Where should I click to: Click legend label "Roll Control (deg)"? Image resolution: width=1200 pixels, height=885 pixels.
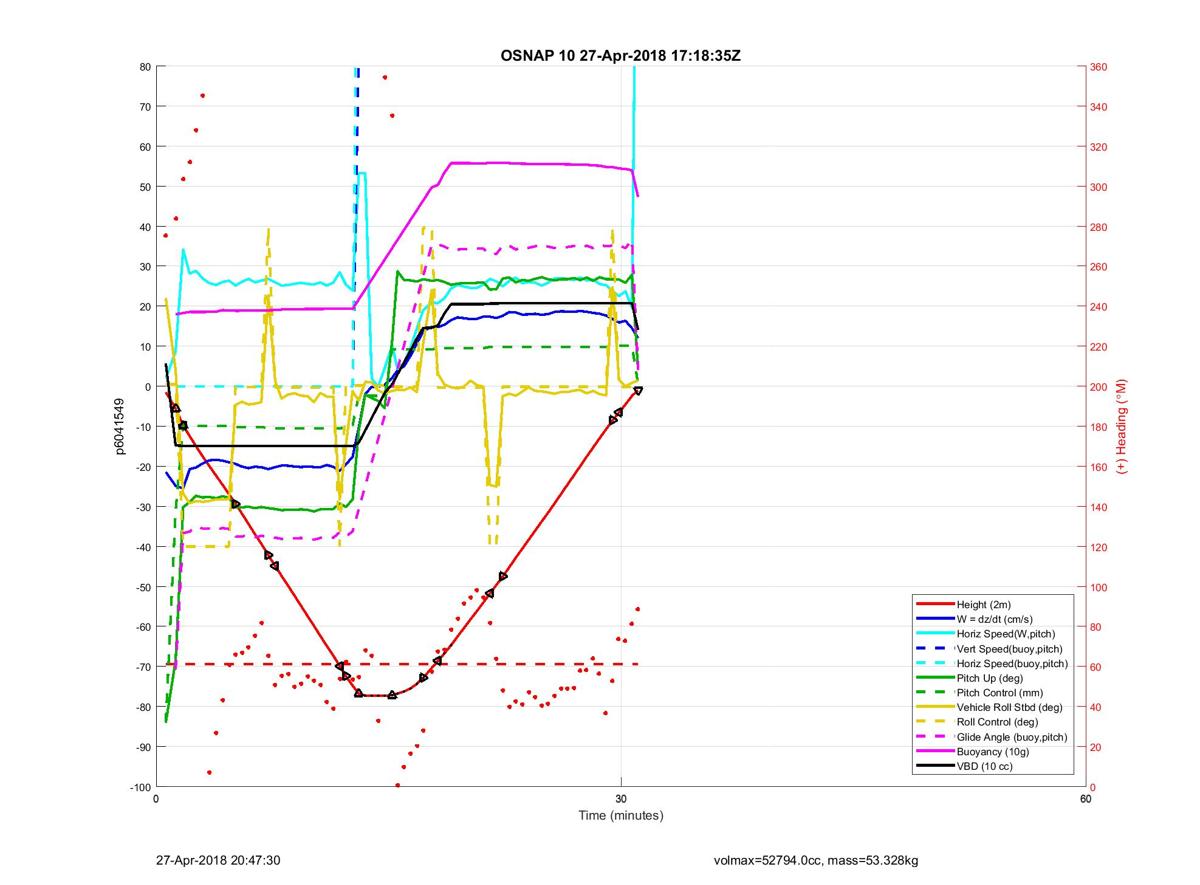pos(997,722)
